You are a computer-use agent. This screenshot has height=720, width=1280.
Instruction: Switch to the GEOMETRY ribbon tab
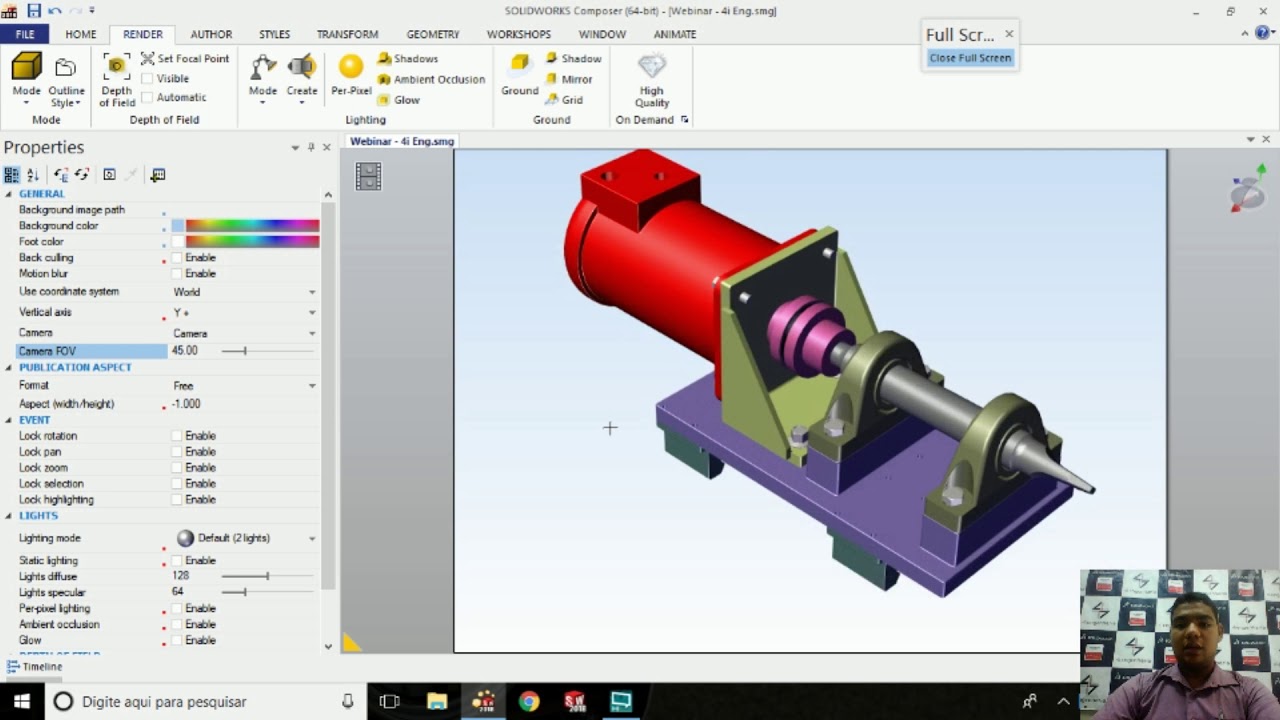pos(433,34)
